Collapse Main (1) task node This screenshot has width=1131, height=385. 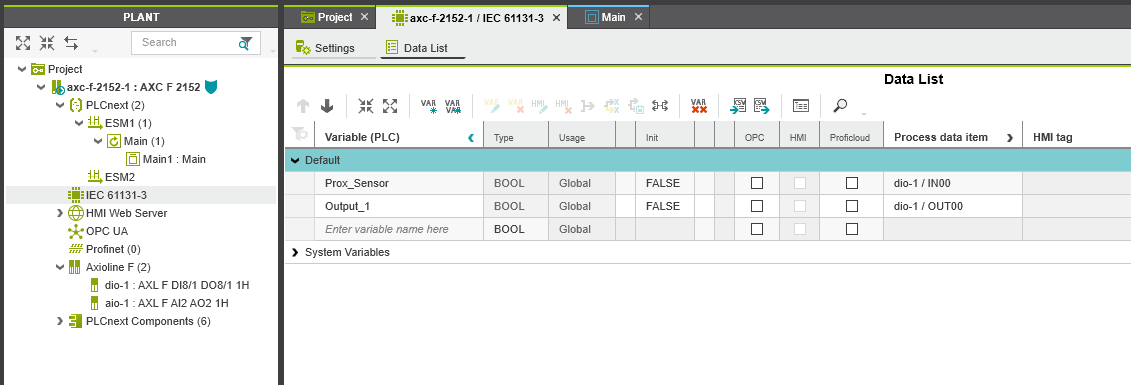[98, 141]
